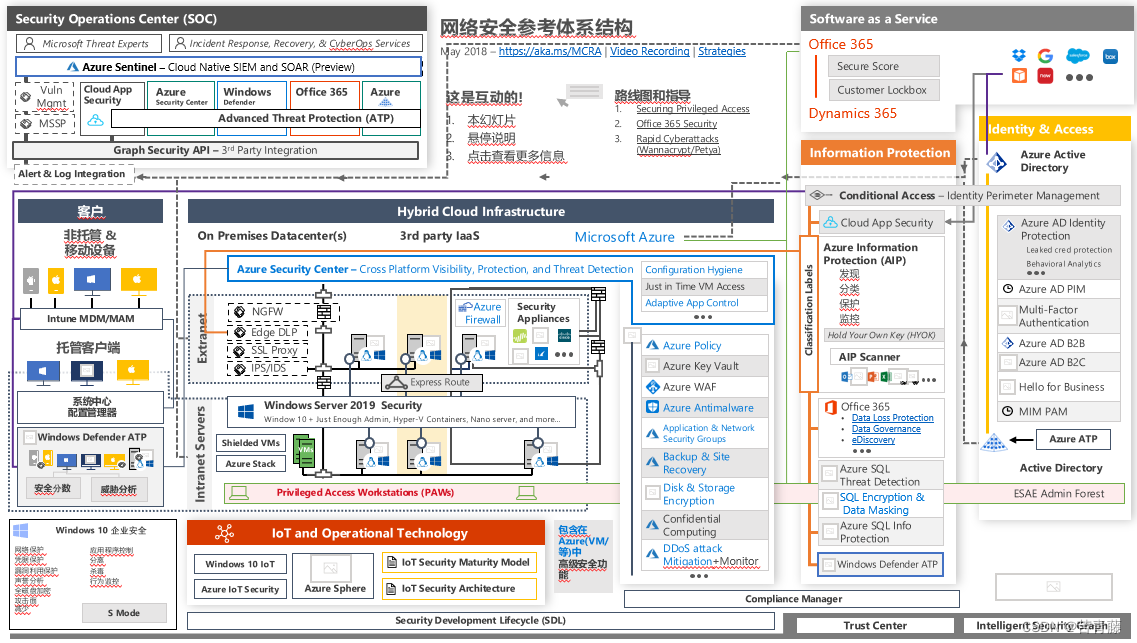Screen dimensions: 1137x643
Task: Click the Express Route triangle icon
Action: click(395, 383)
